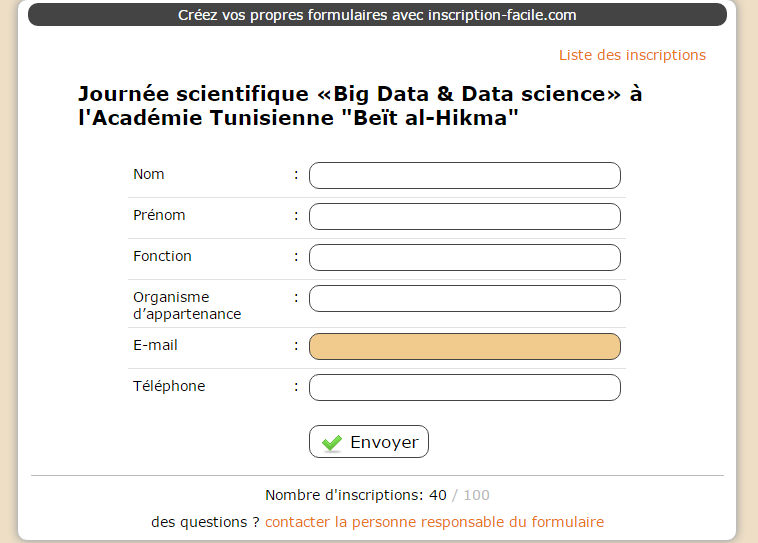The width and height of the screenshot is (758, 543).
Task: Activate the Organisme d'appartenance input
Action: (465, 298)
